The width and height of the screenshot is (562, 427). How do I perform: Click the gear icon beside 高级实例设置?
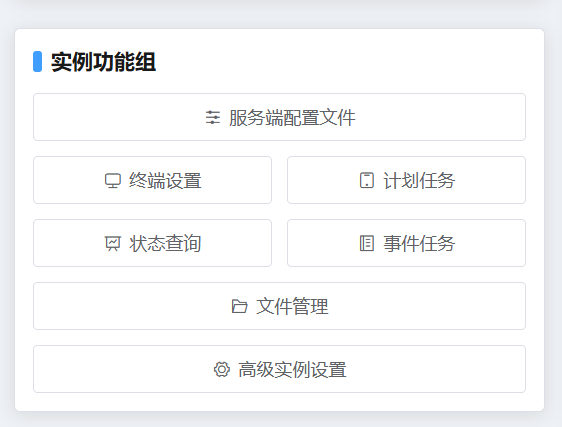click(222, 369)
